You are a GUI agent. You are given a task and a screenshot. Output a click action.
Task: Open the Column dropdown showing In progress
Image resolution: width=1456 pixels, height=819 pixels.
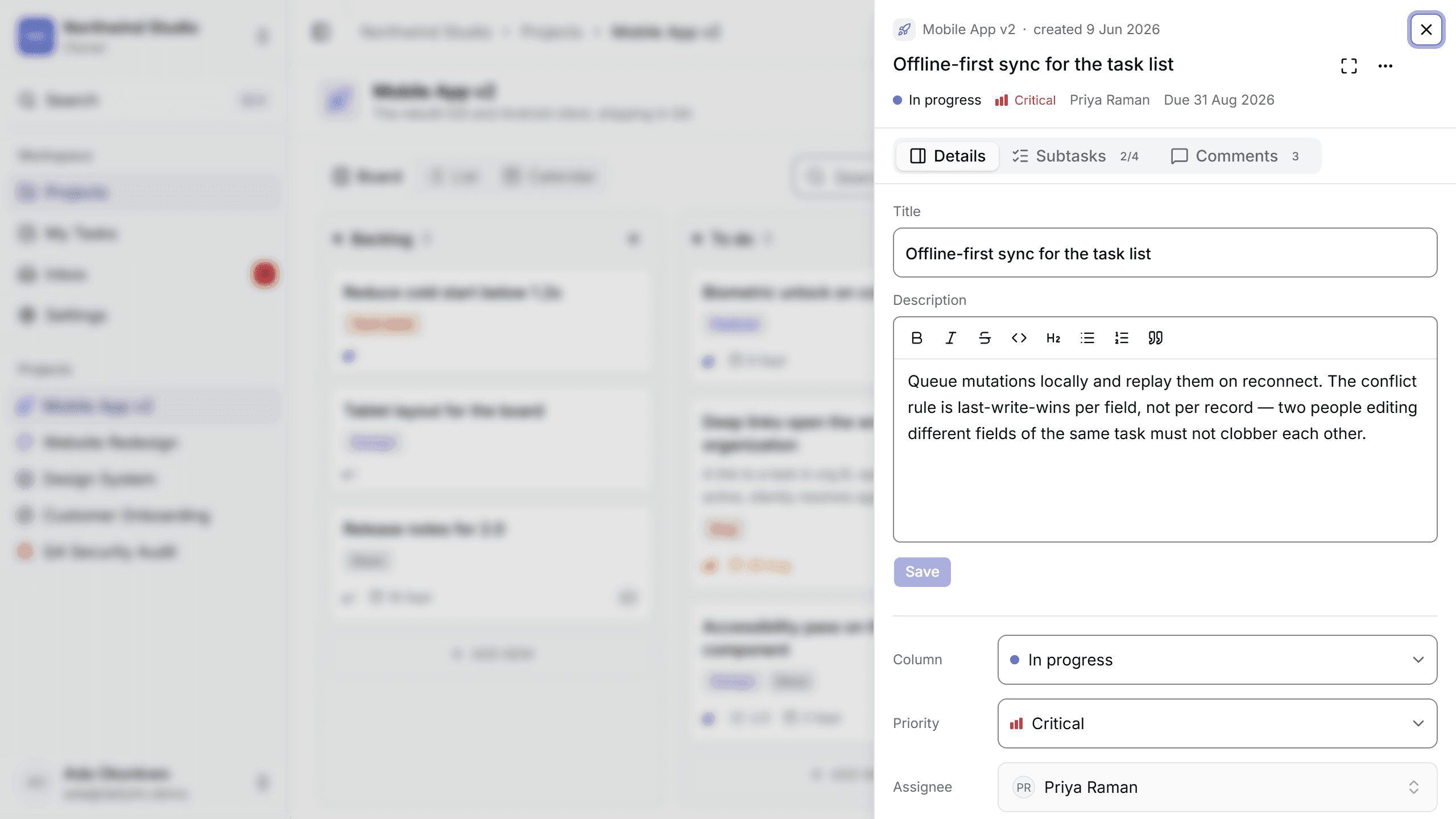(1217, 660)
